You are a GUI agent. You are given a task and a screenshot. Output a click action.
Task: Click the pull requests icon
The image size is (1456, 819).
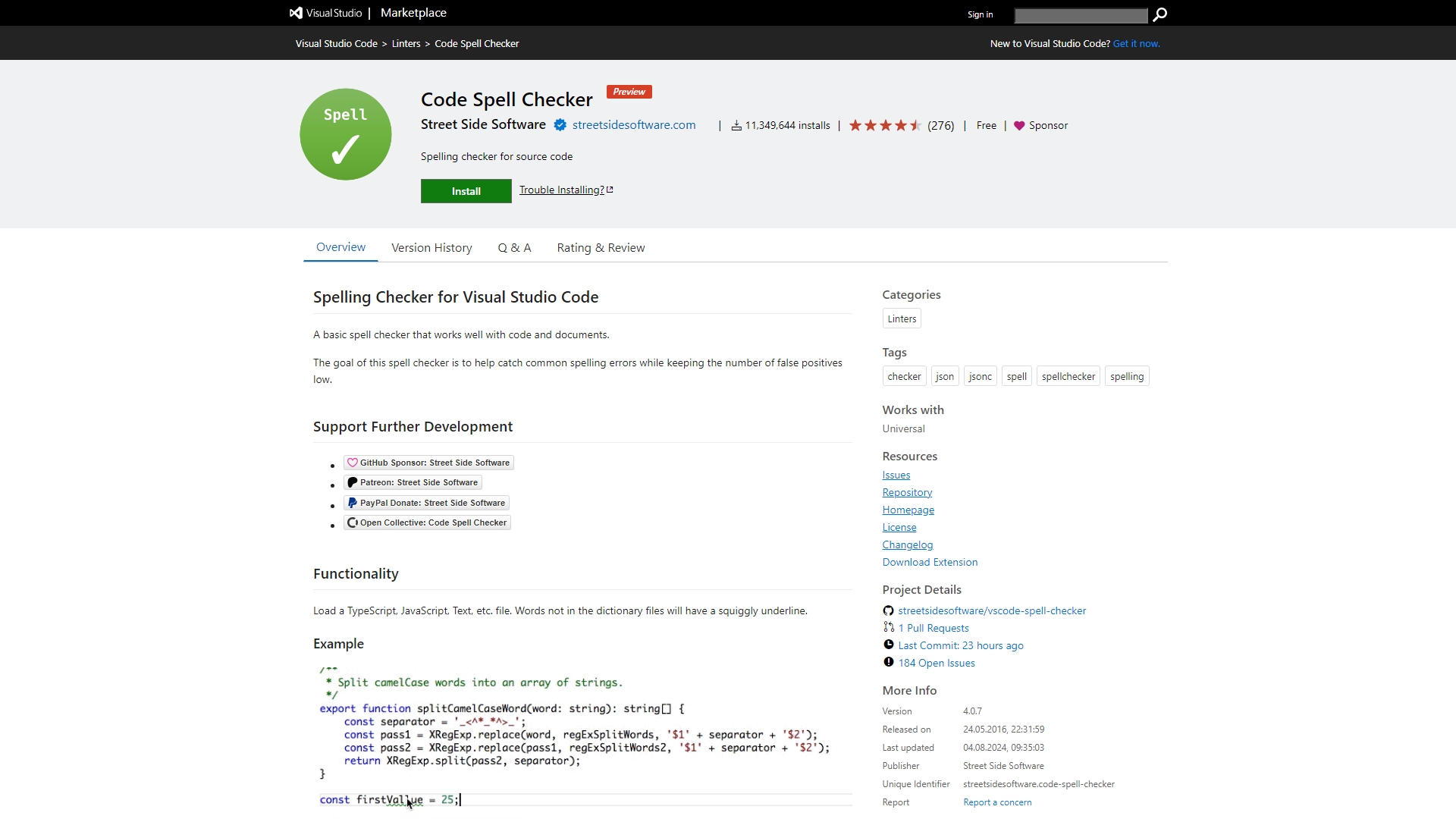(888, 627)
